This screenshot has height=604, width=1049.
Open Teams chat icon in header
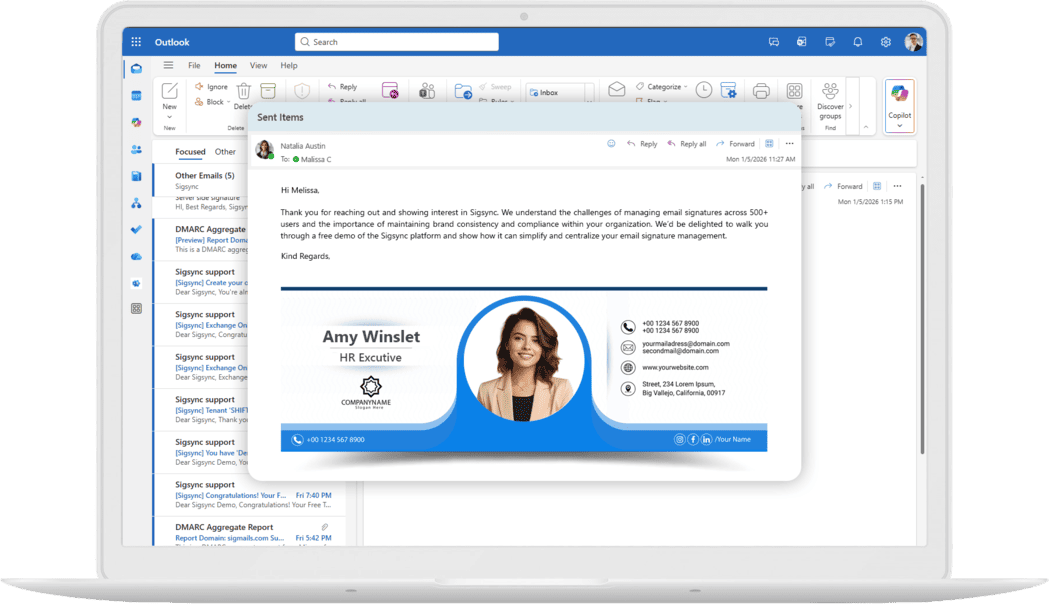774,41
